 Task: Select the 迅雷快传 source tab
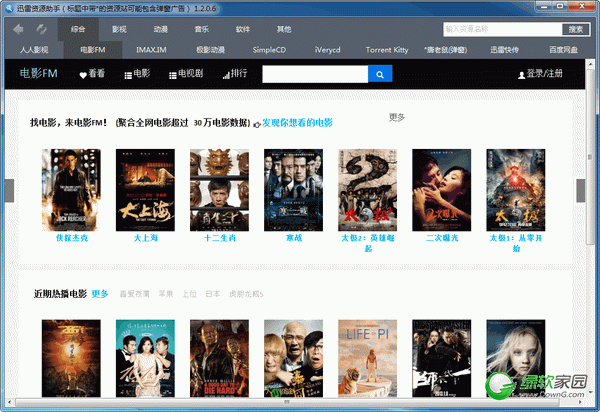[x=504, y=50]
